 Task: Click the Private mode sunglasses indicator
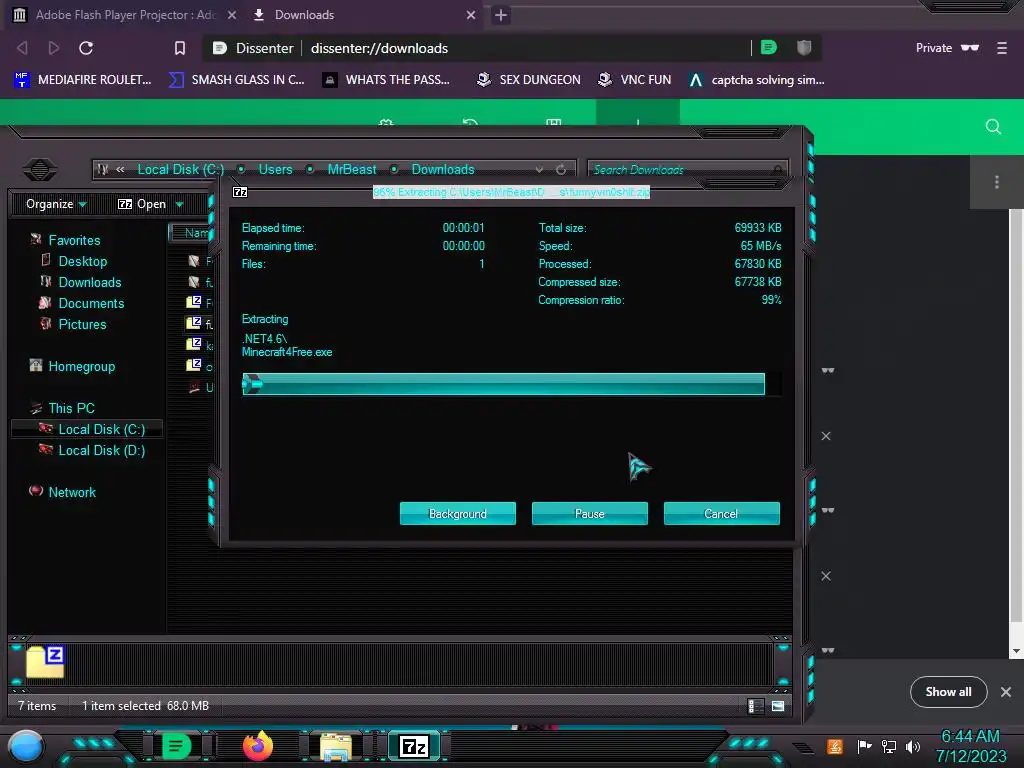point(947,48)
